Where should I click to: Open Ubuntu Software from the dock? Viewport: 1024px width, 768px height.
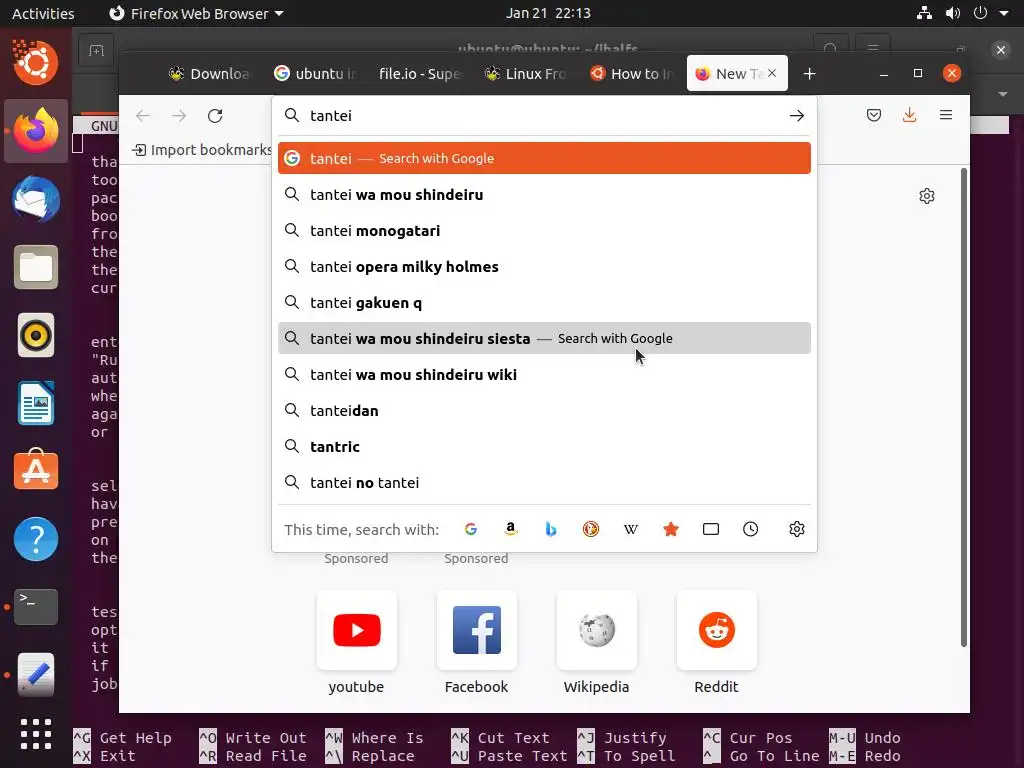pos(36,470)
